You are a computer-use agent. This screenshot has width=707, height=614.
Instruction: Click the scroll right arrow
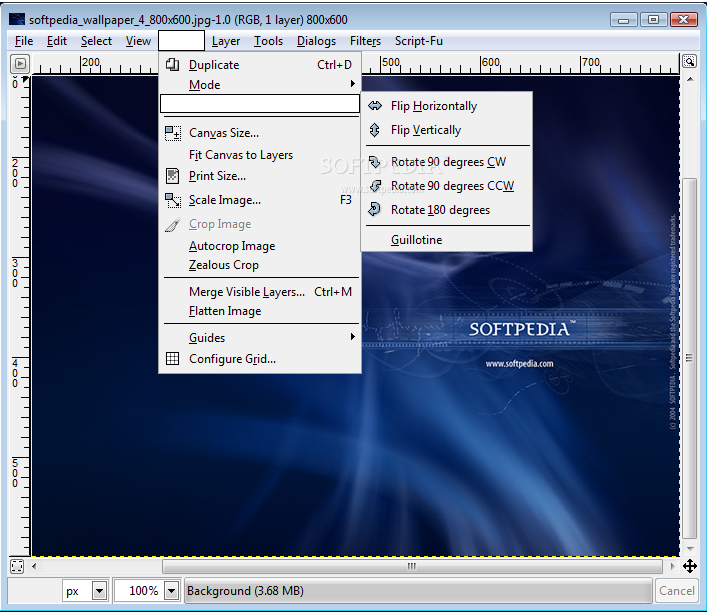tap(673, 566)
